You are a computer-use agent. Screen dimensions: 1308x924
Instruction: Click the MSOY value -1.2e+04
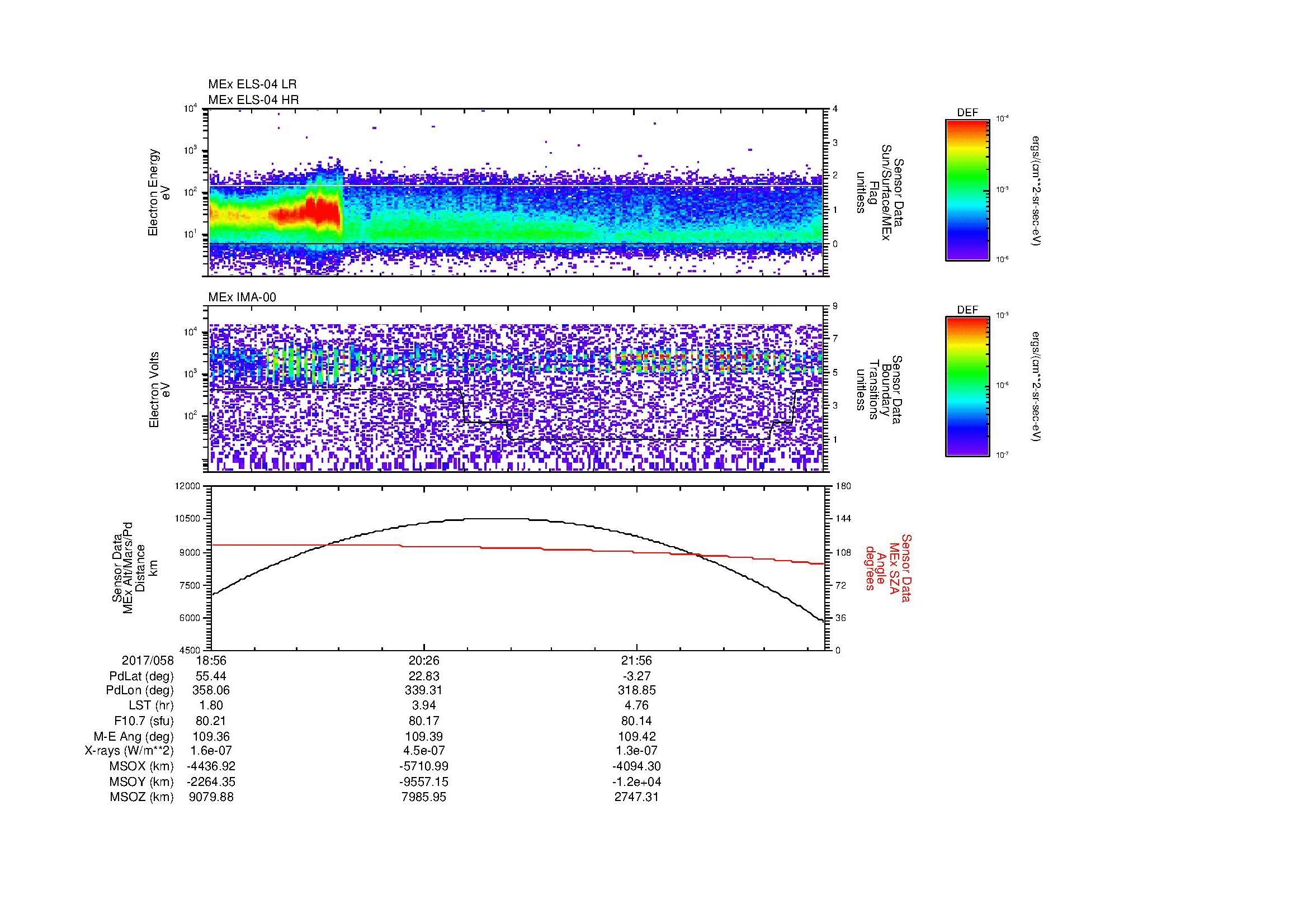pos(636,781)
